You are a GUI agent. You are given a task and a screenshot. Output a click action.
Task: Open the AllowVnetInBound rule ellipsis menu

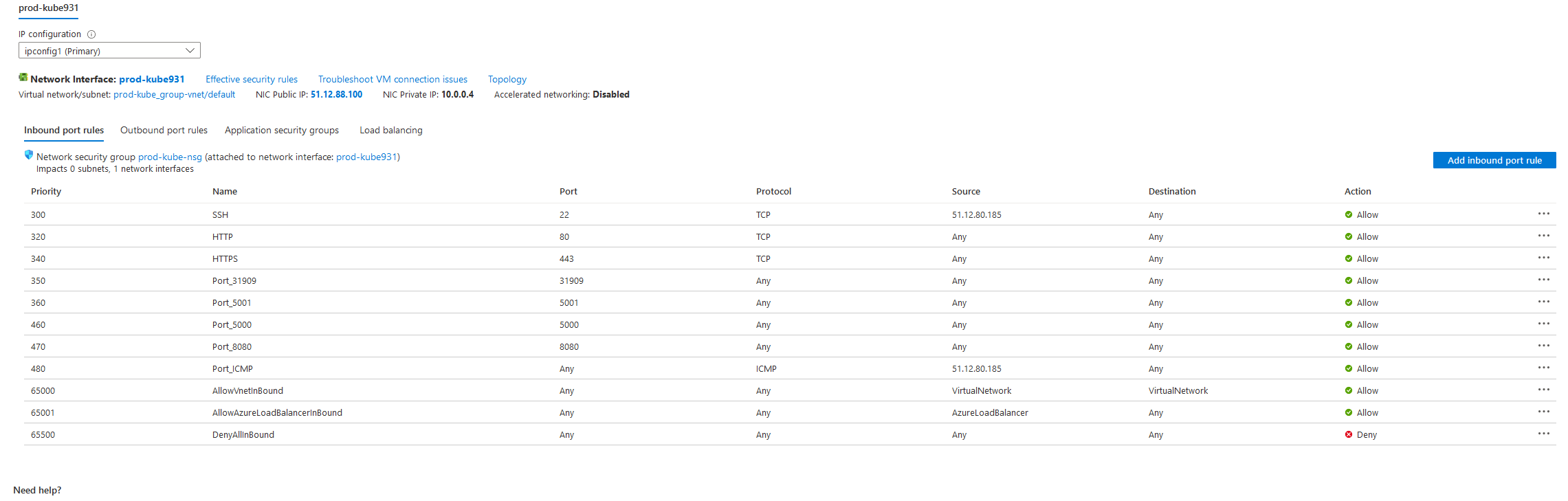pos(1543,390)
